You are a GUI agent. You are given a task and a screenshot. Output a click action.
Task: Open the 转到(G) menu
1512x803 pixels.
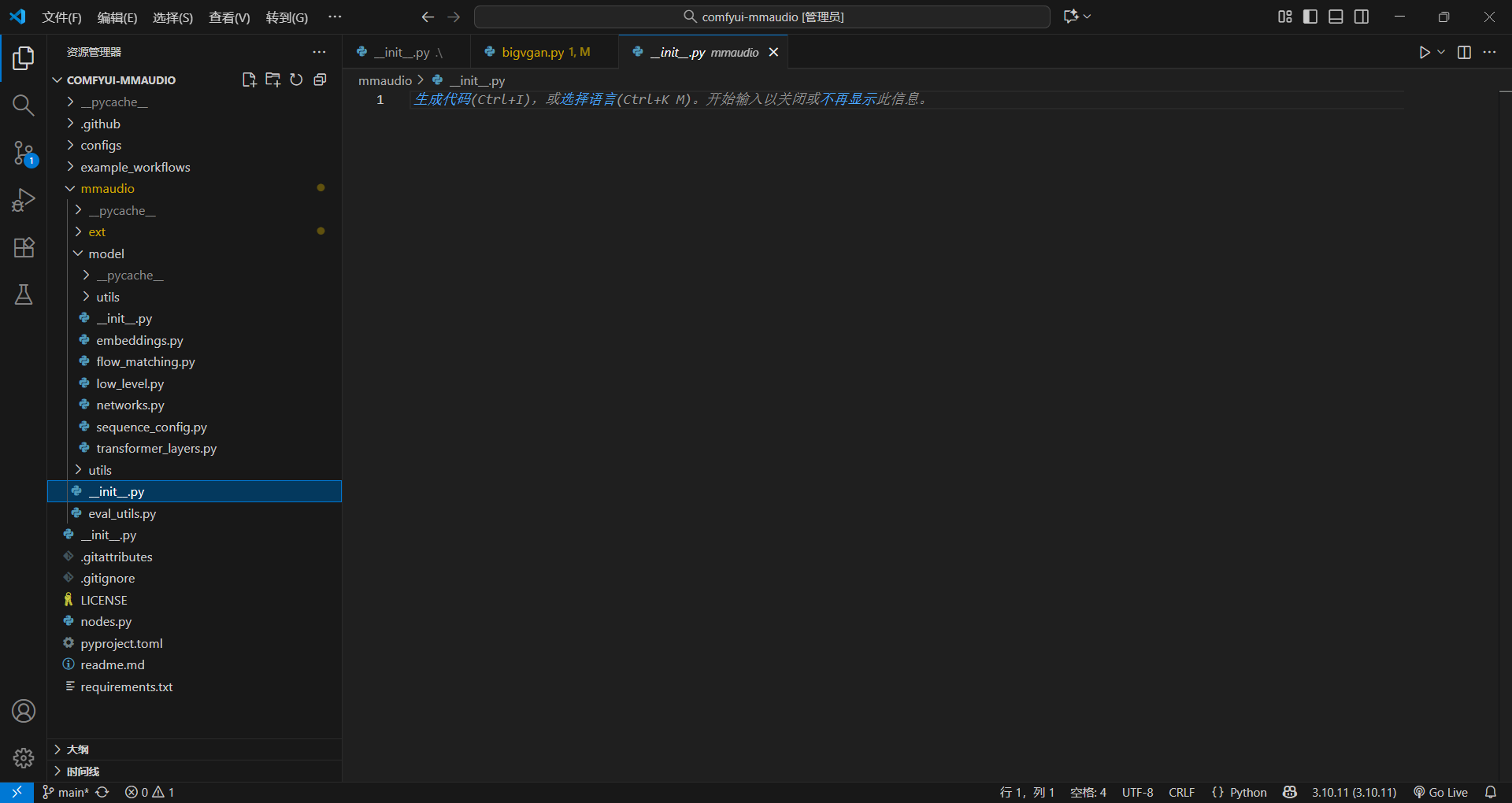(x=287, y=17)
